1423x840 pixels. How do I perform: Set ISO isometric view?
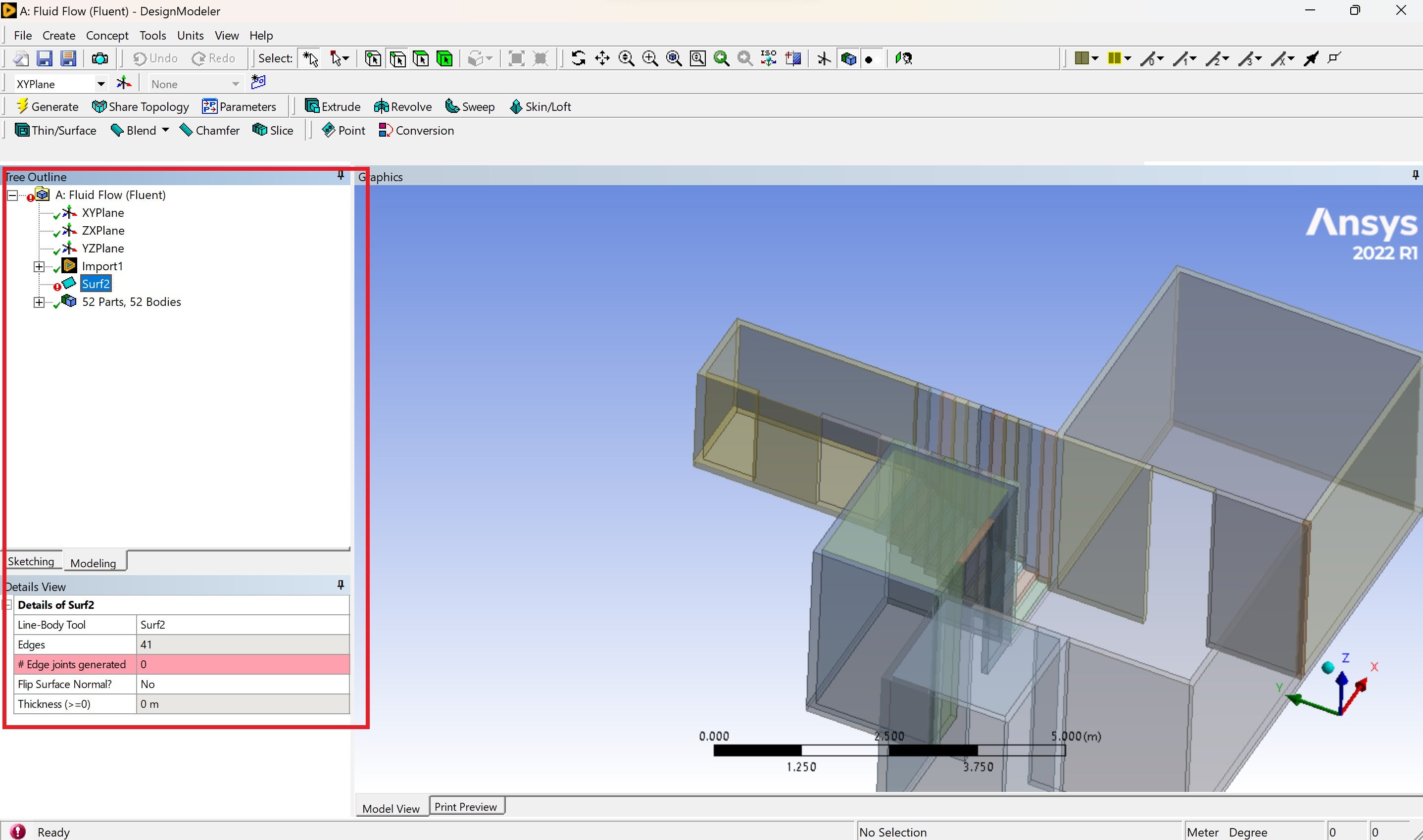click(768, 58)
